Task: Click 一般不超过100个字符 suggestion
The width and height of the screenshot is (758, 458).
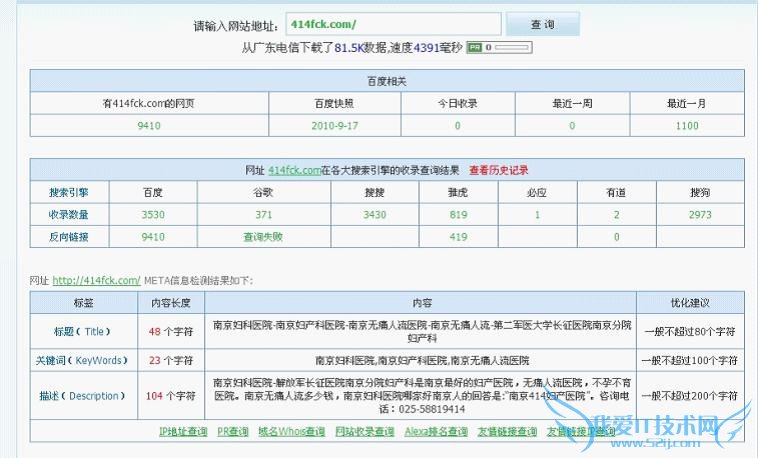Action: [x=690, y=360]
